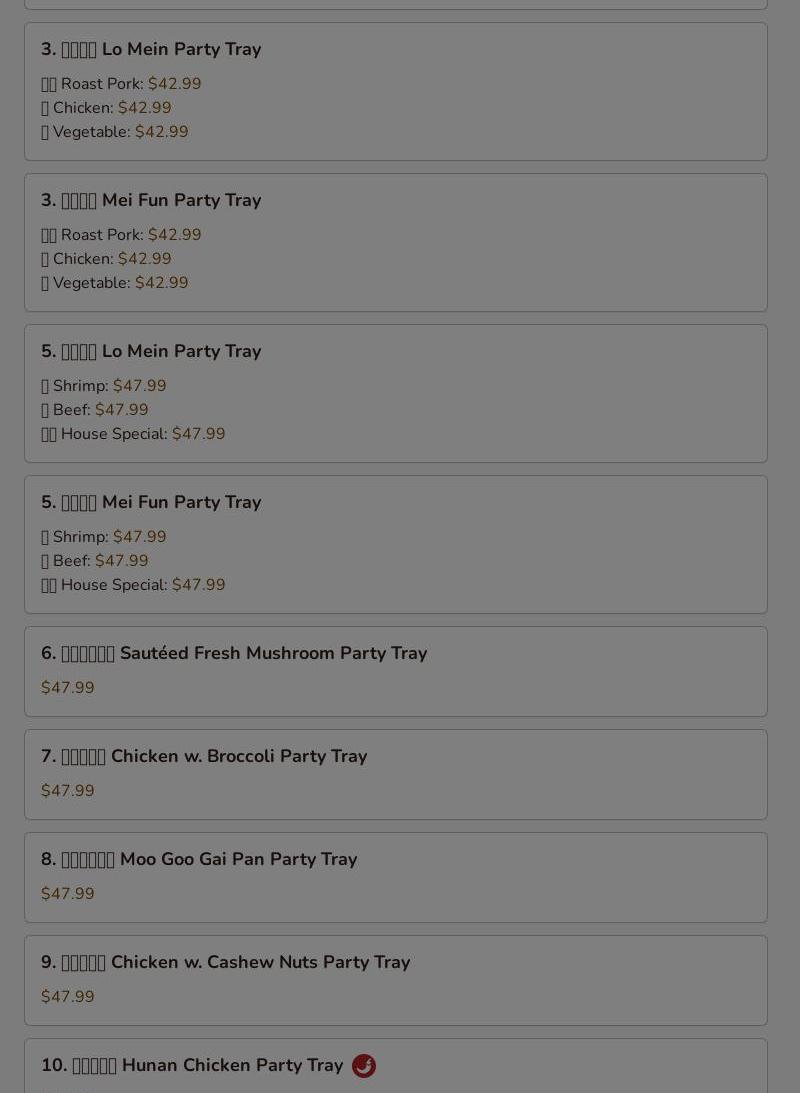Viewport: 800px width, 1093px height.
Task: Open Chicken w. Cashew Nuts Party Tray
Action: coord(396,981)
